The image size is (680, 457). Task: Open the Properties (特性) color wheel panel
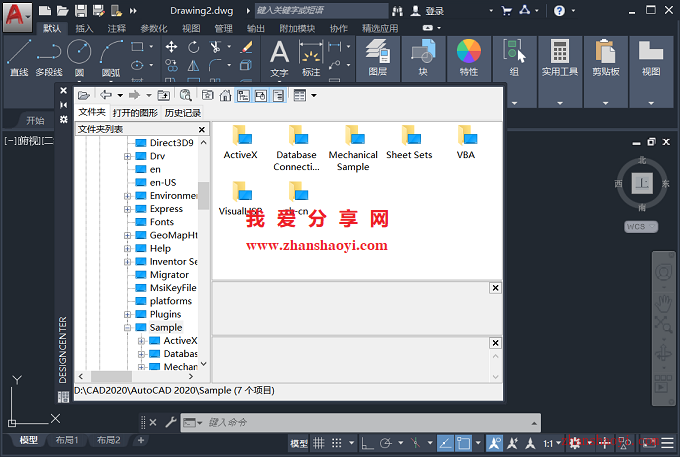[x=469, y=58]
